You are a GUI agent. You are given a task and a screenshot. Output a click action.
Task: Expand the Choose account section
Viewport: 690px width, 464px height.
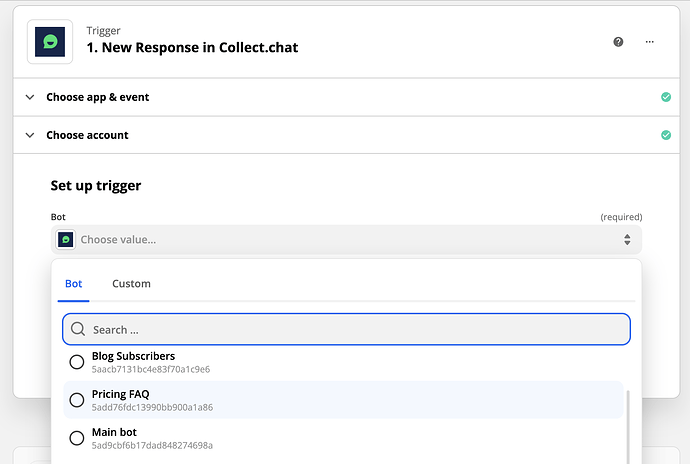pyautogui.click(x=346, y=135)
